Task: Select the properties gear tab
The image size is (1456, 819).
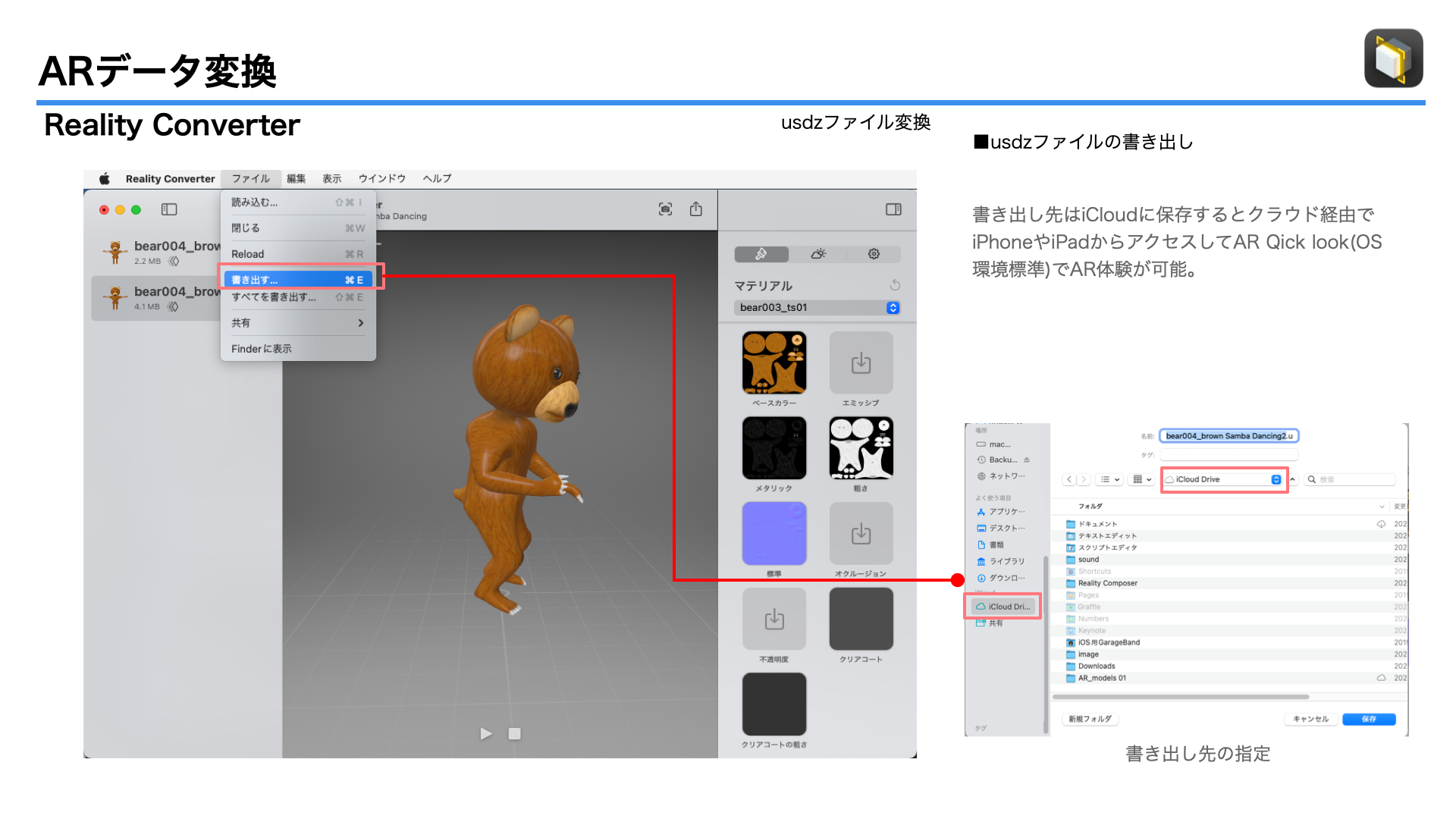Action: [874, 254]
